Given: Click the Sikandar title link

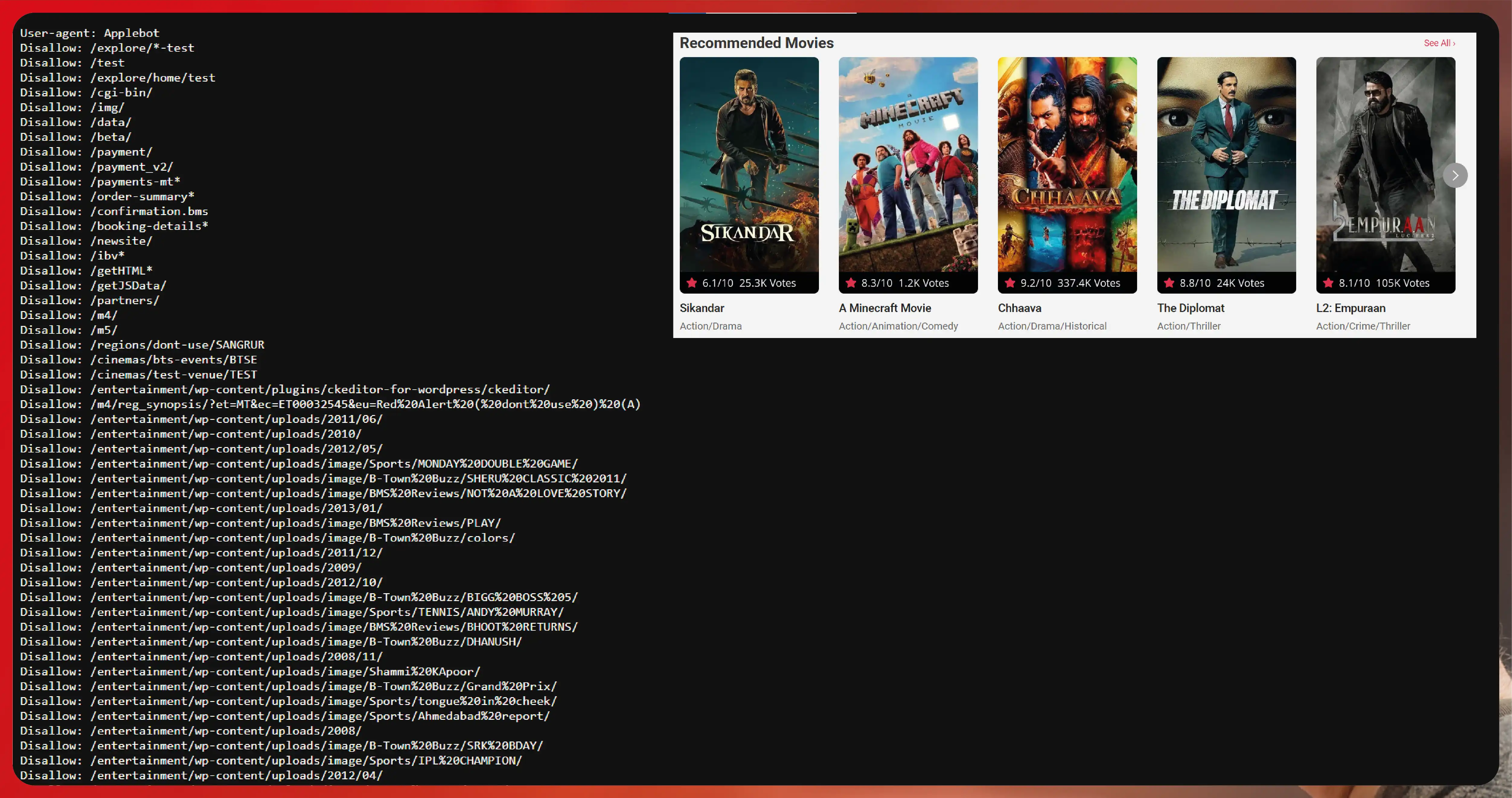Looking at the screenshot, I should (x=702, y=308).
